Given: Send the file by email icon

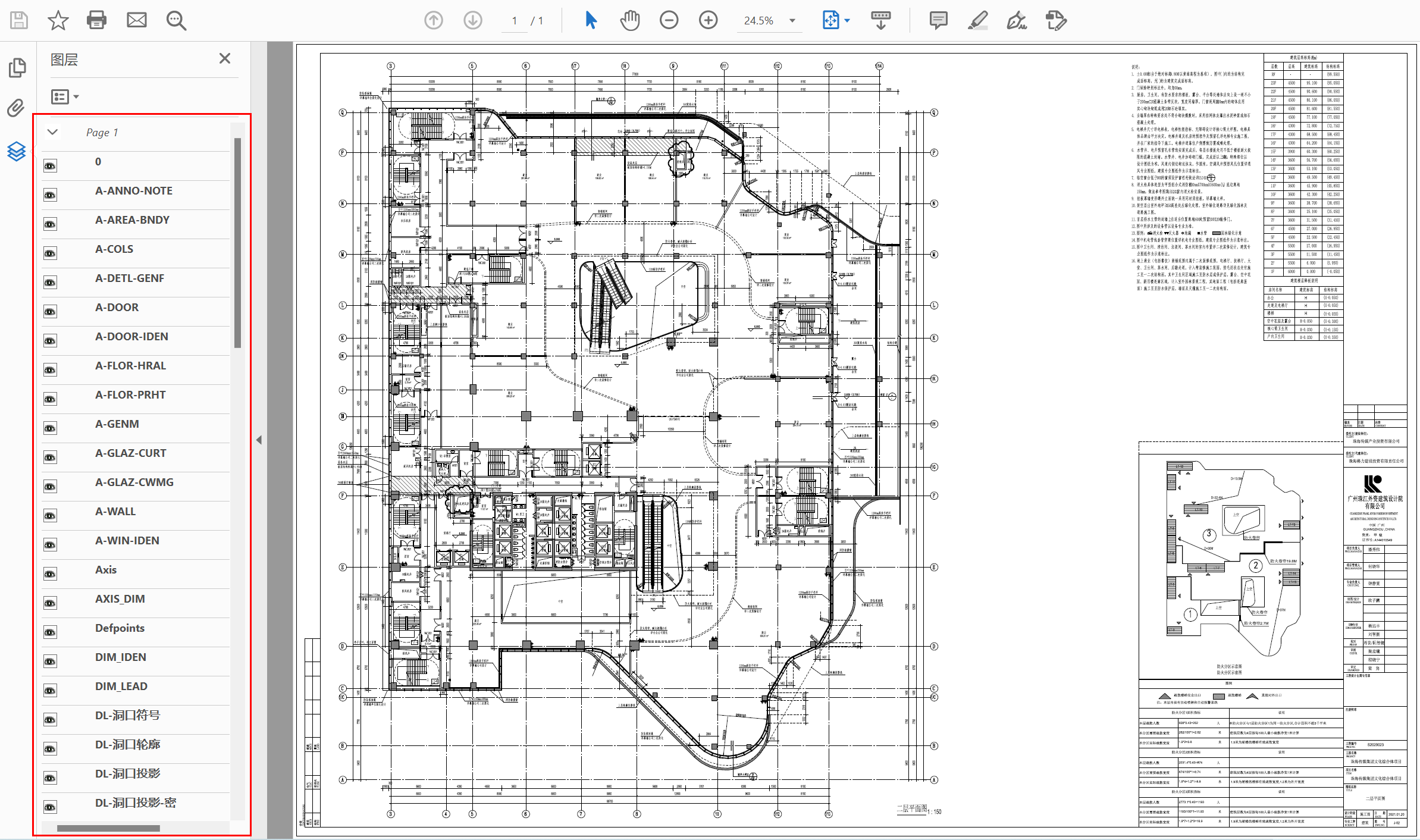Looking at the screenshot, I should (136, 20).
